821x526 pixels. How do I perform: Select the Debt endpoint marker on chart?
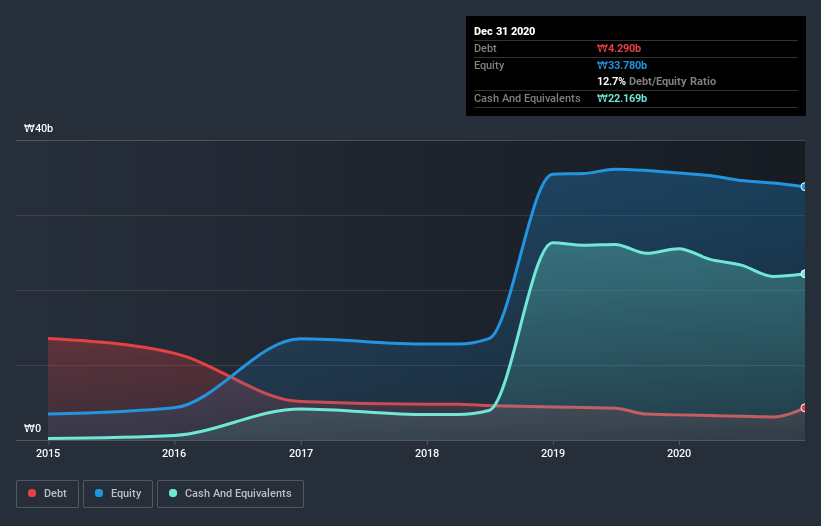[804, 408]
